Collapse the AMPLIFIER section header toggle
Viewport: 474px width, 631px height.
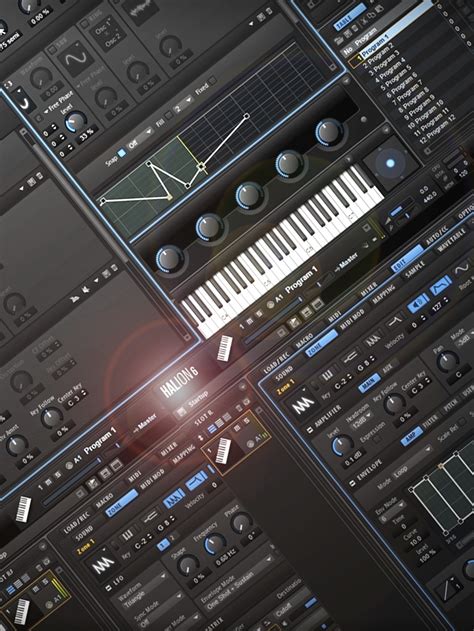click(310, 431)
